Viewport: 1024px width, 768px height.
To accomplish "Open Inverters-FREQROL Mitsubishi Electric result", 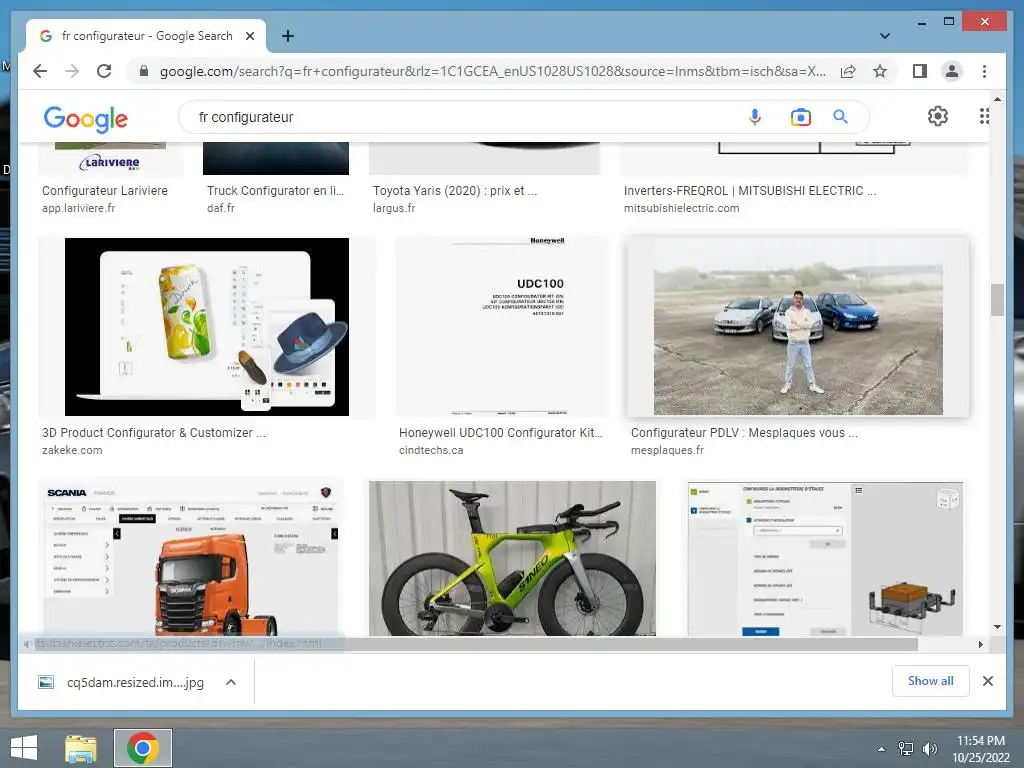I will (x=750, y=191).
